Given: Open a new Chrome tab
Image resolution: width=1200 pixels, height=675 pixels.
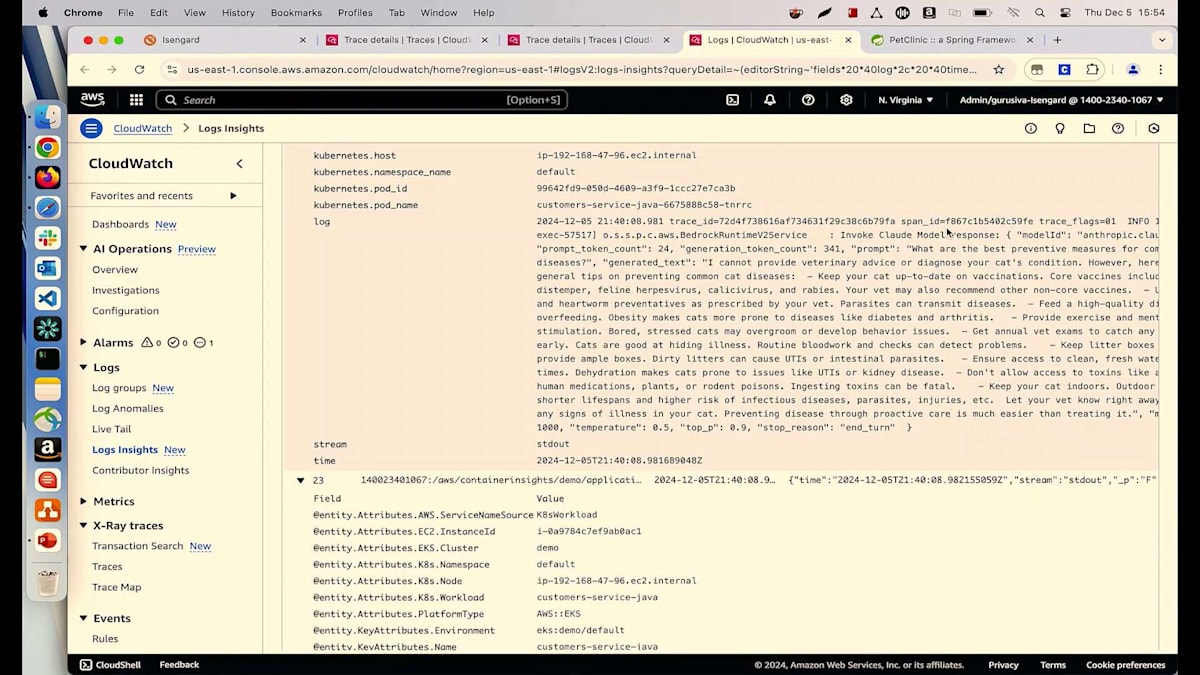Looking at the screenshot, I should tap(1057, 40).
